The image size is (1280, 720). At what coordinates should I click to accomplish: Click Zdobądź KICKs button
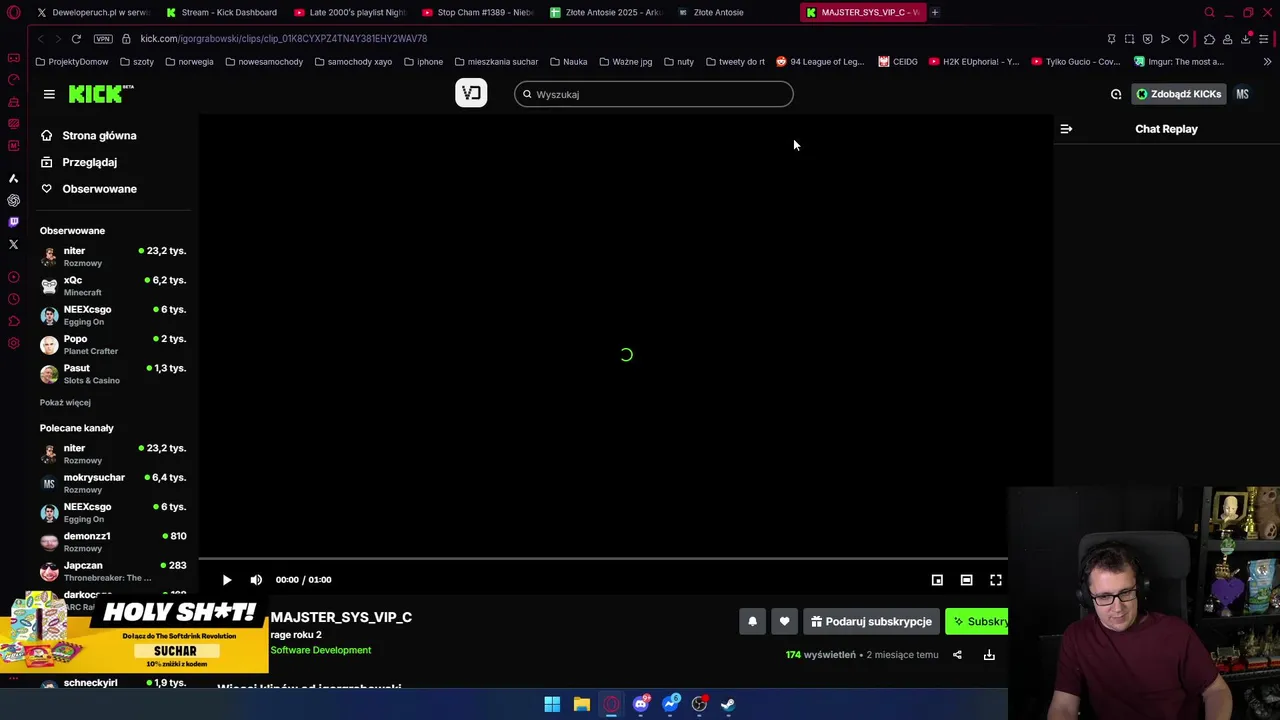click(1178, 94)
